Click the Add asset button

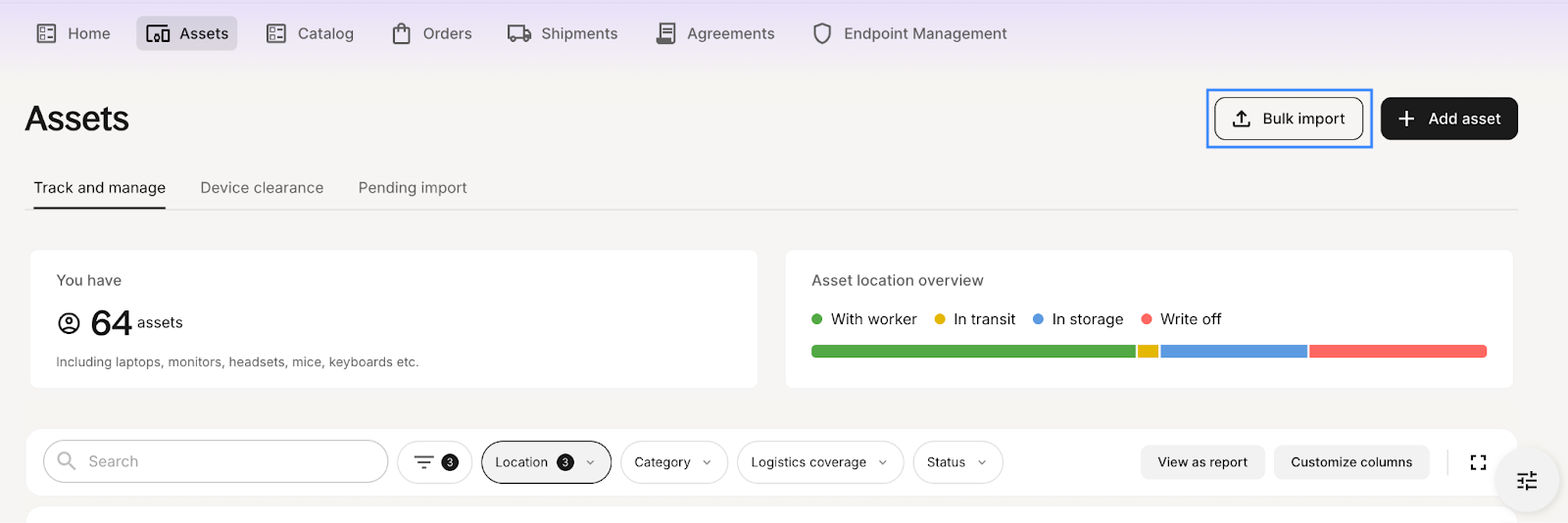(x=1449, y=119)
